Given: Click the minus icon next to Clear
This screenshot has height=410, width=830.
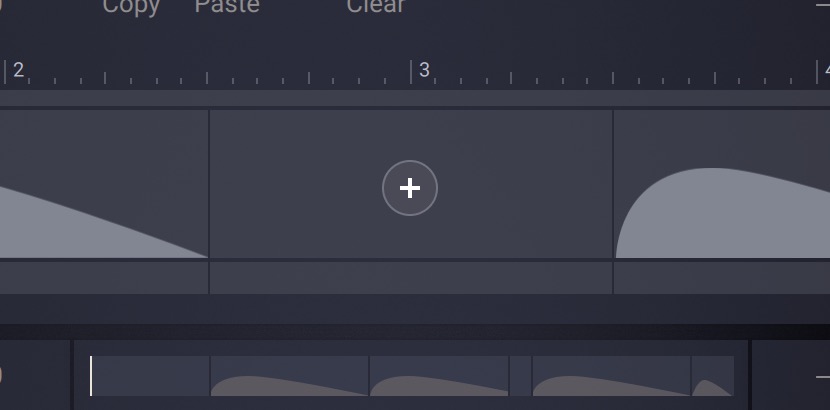Looking at the screenshot, I should point(823,5).
